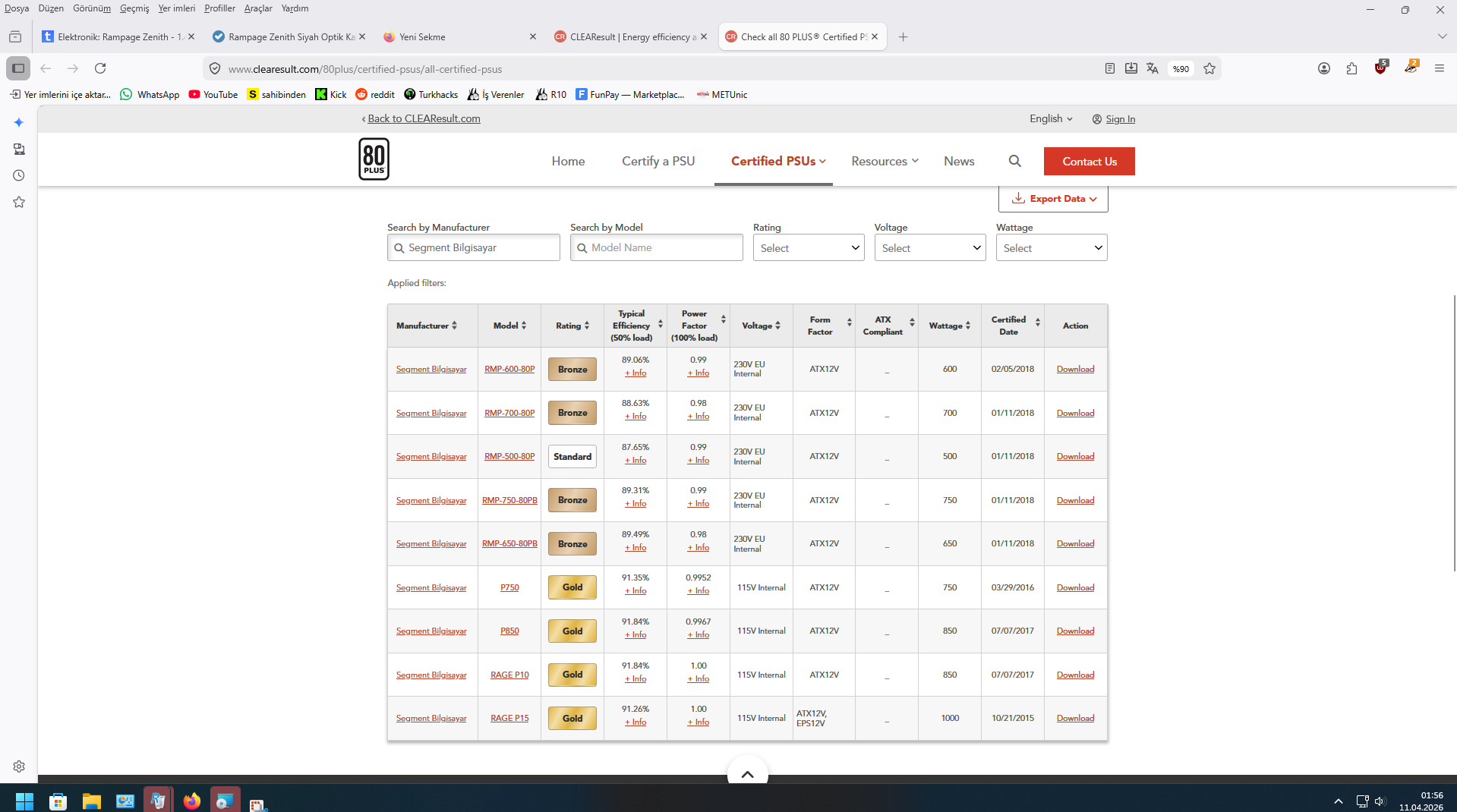Open the RMP-500-80P model link
Viewport: 1457px width, 812px height.
[x=509, y=456]
